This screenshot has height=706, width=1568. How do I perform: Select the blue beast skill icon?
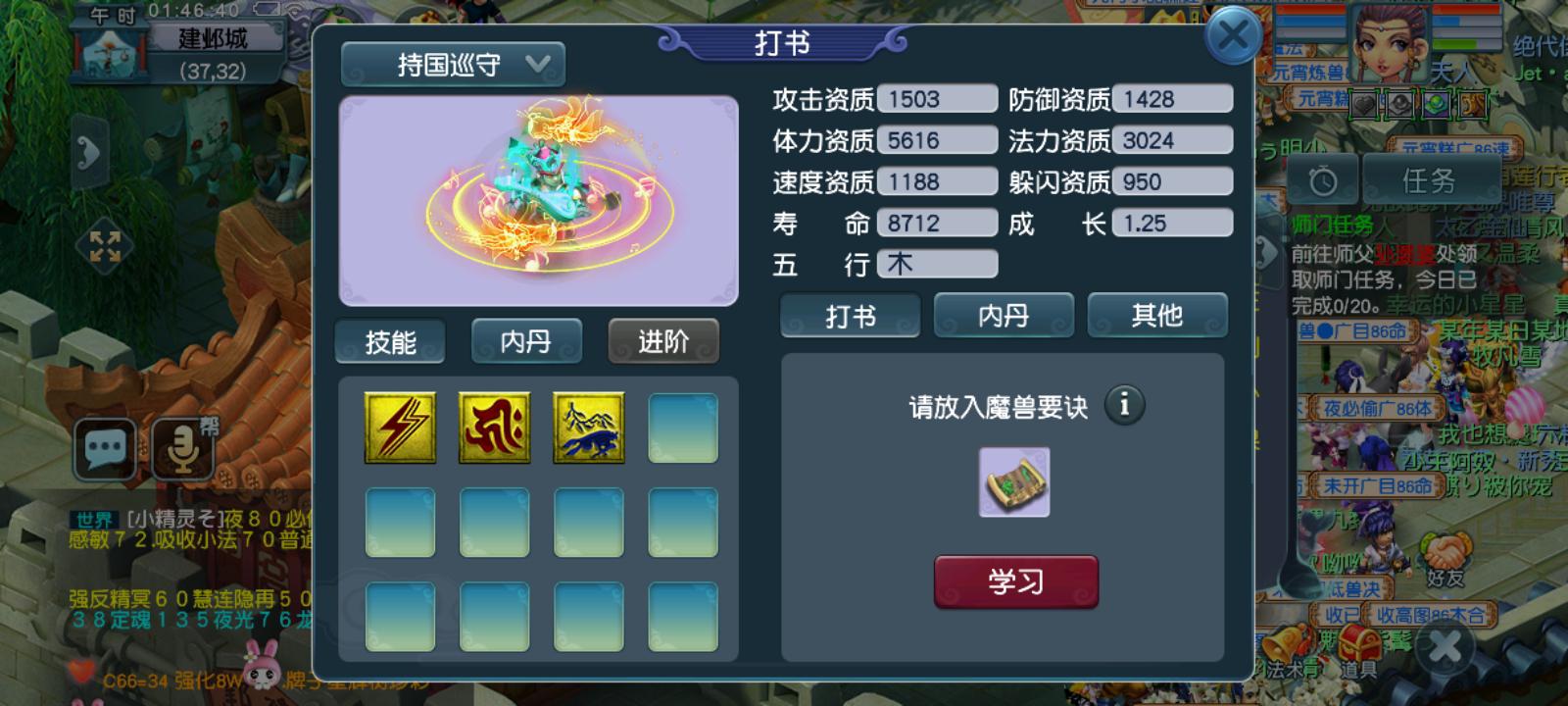click(589, 428)
